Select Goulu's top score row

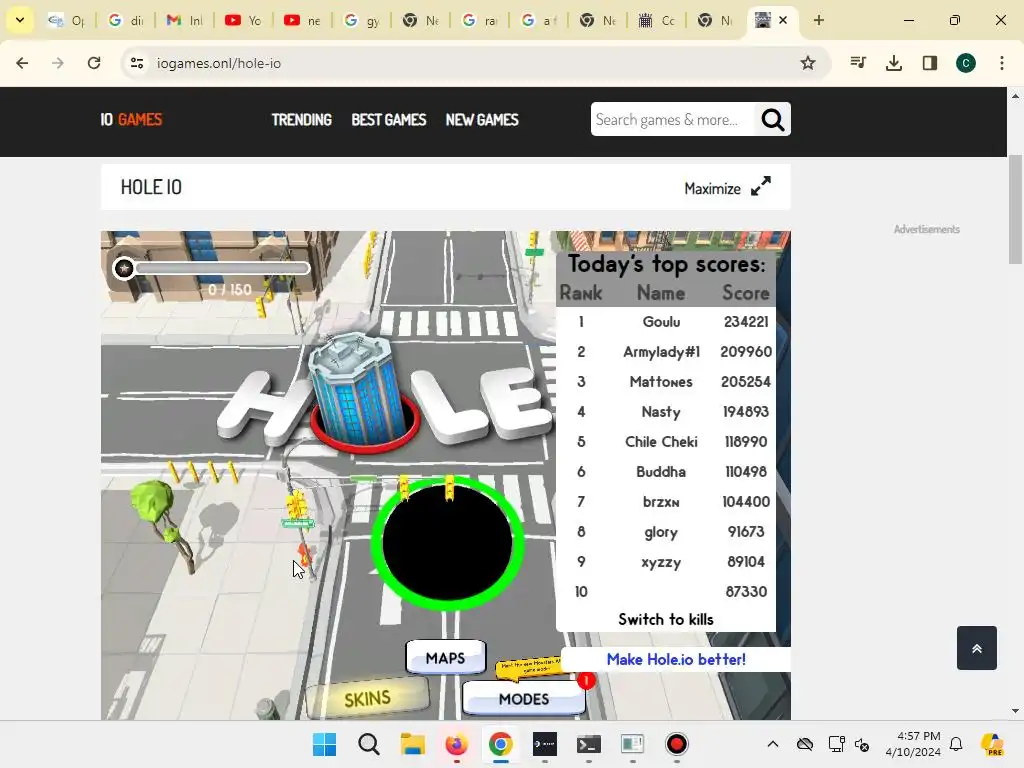[x=665, y=322]
